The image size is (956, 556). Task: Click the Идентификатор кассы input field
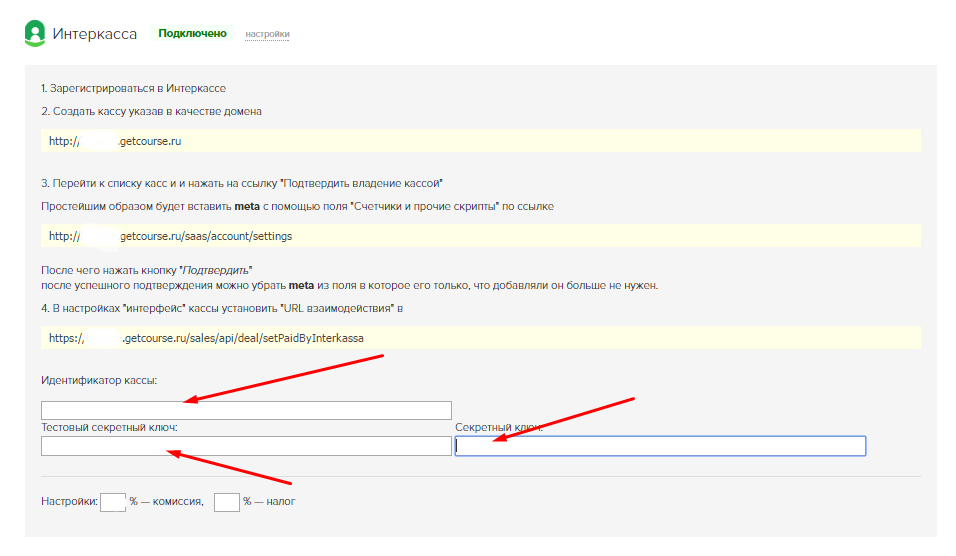tap(246, 410)
